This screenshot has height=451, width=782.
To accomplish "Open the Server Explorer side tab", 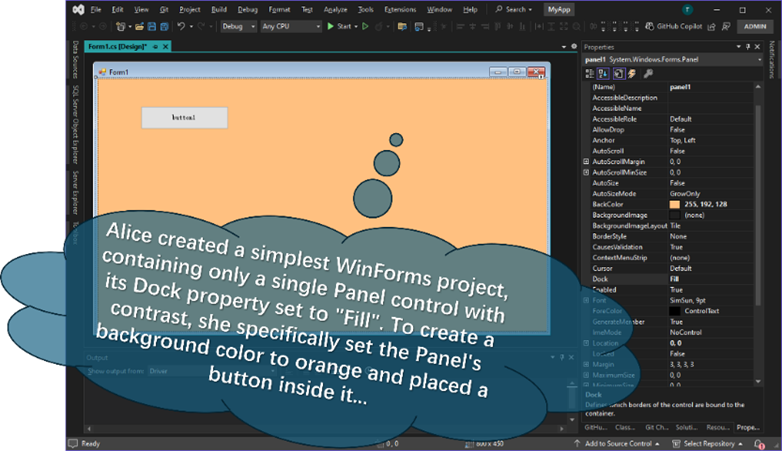I will tap(75, 193).
